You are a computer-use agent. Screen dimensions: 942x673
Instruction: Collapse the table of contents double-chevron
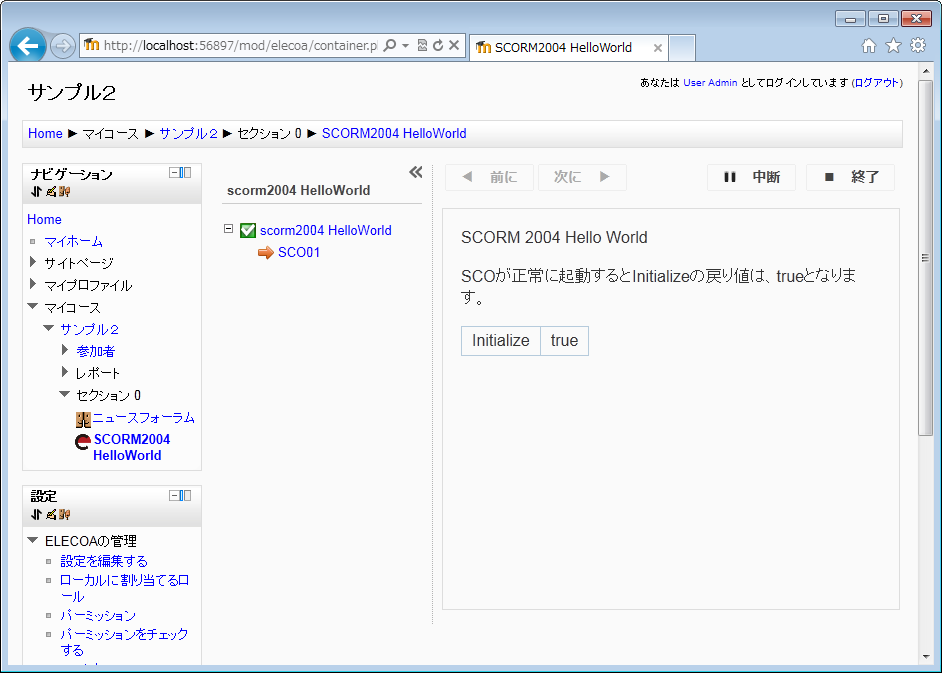pyautogui.click(x=416, y=173)
